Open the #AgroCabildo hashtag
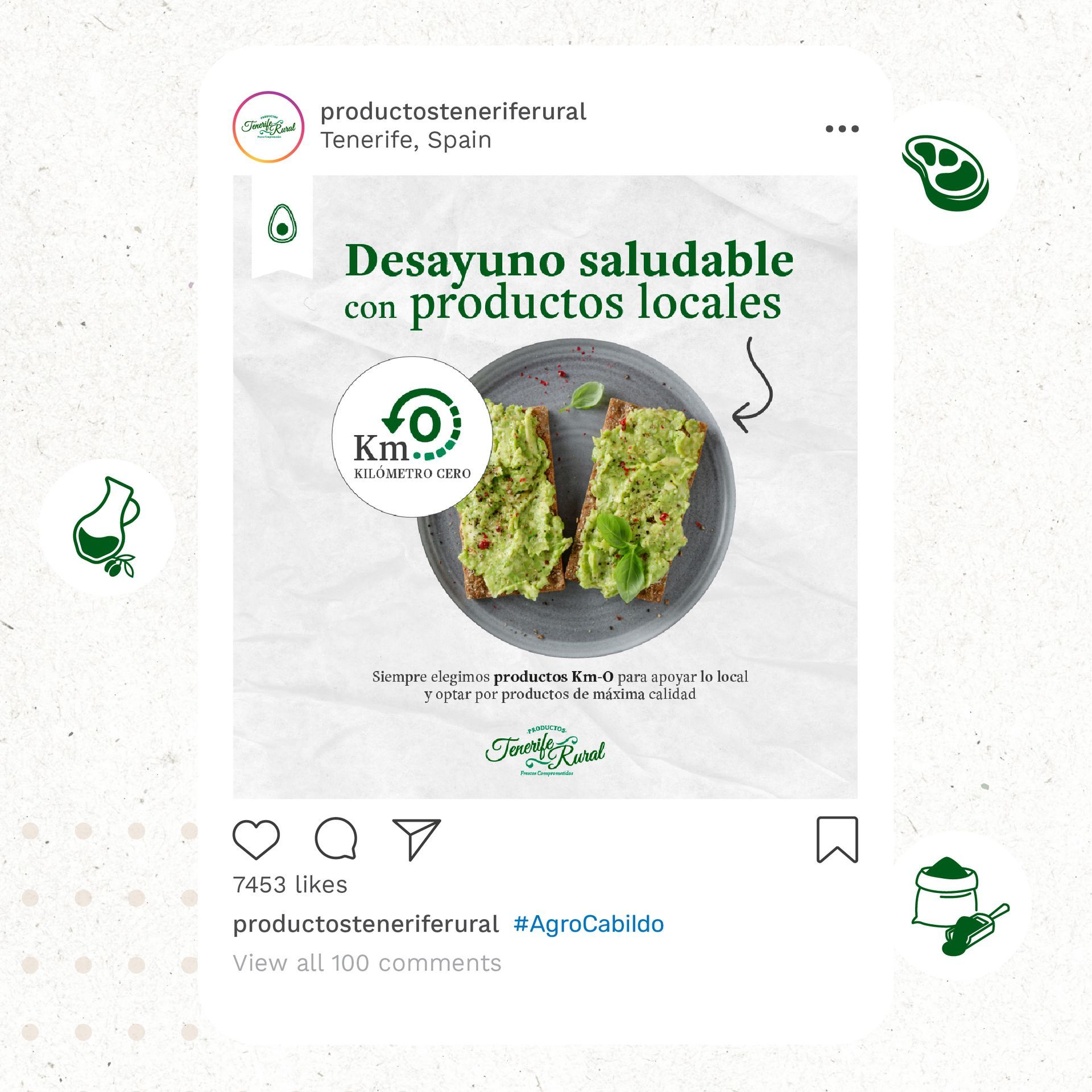Image resolution: width=1092 pixels, height=1092 pixels. tap(589, 924)
